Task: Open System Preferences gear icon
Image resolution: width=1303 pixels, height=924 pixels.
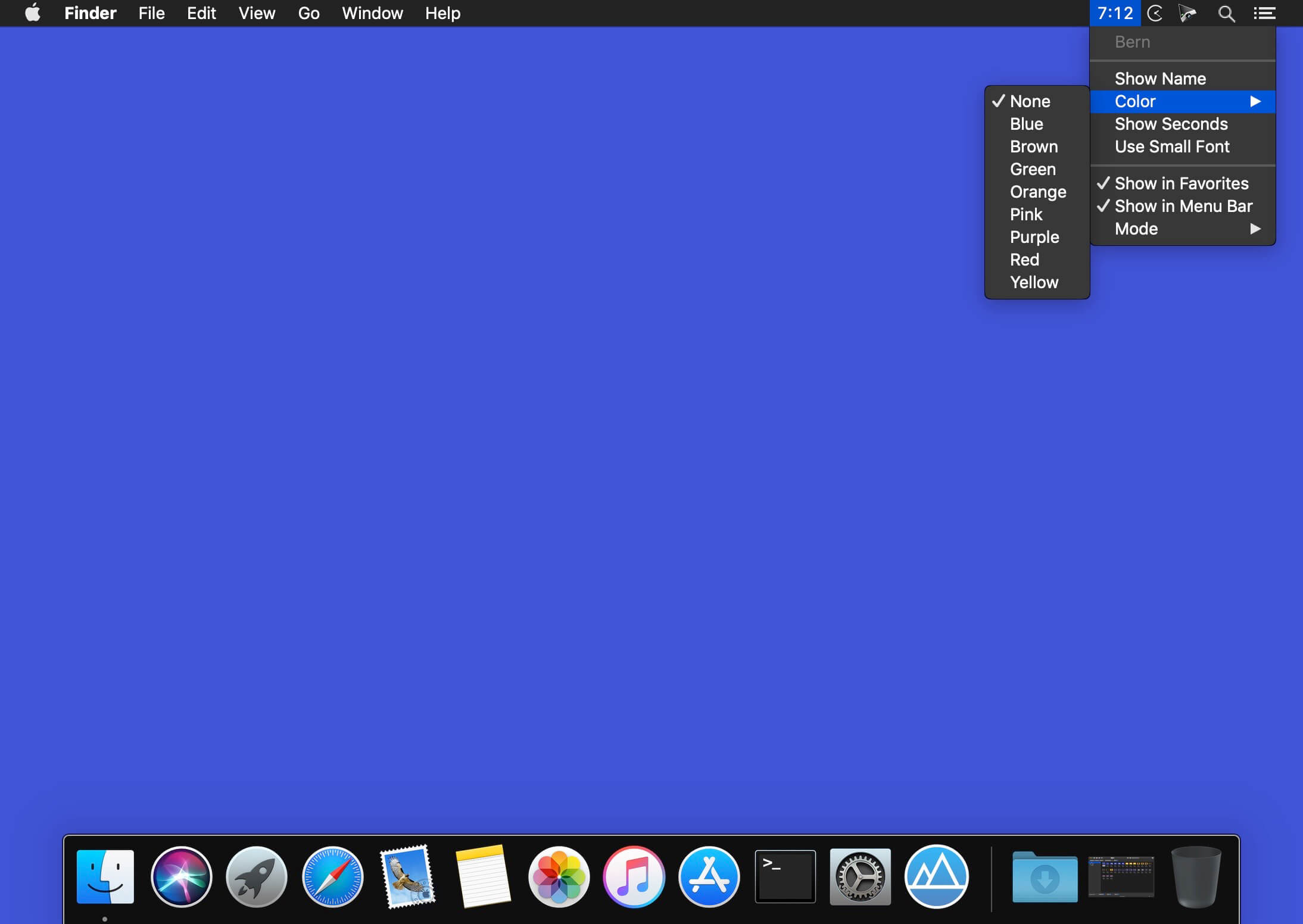Action: (861, 877)
